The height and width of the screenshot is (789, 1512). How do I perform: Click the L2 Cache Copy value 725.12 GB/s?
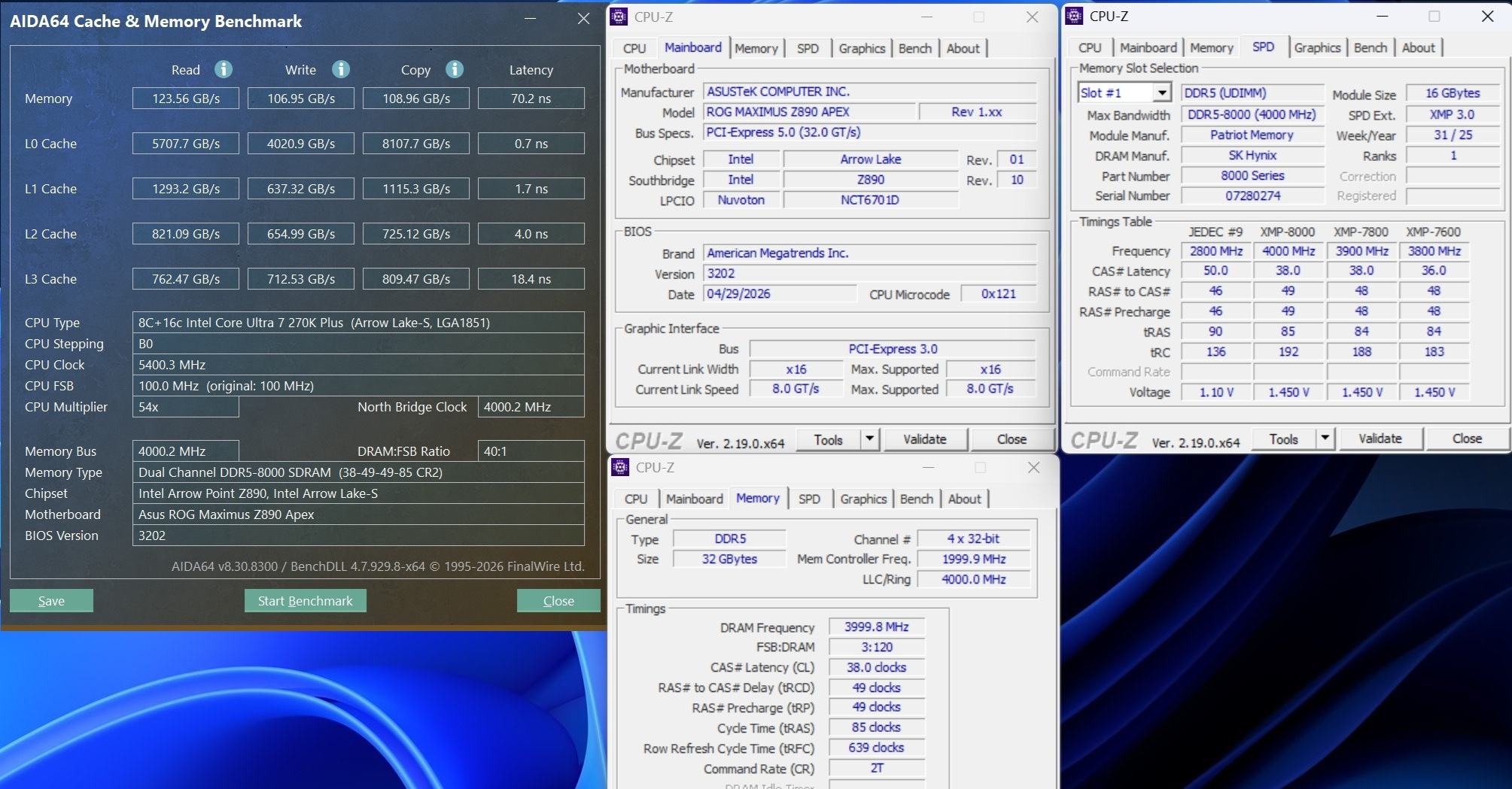tap(416, 234)
